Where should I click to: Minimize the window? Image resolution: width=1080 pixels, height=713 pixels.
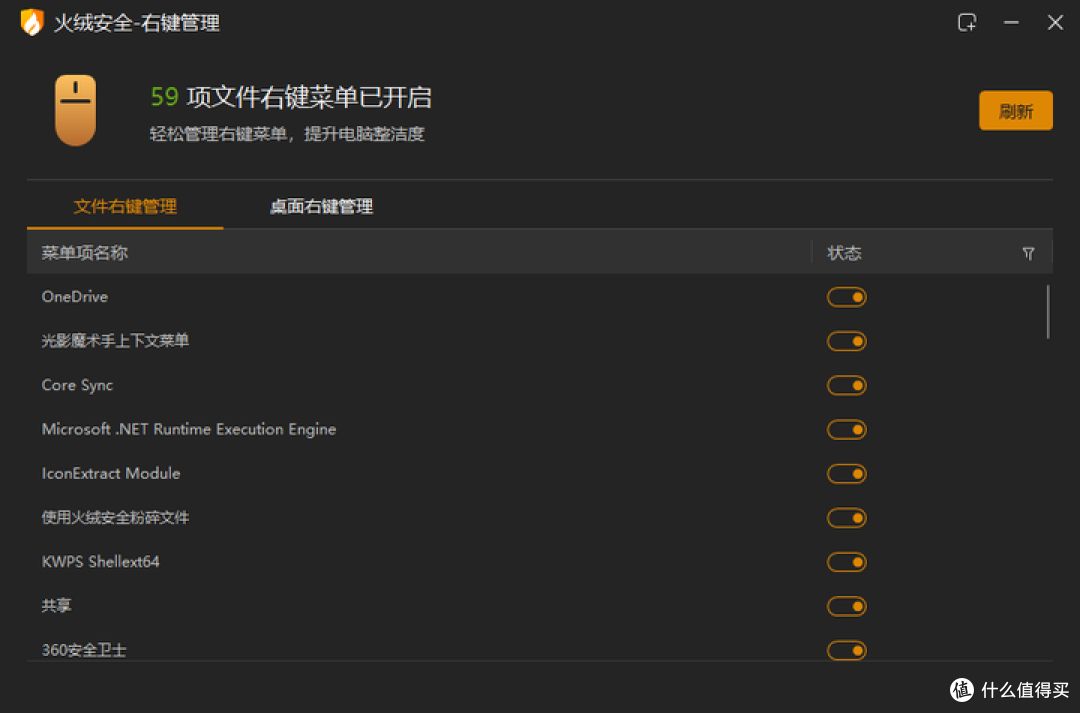1011,22
